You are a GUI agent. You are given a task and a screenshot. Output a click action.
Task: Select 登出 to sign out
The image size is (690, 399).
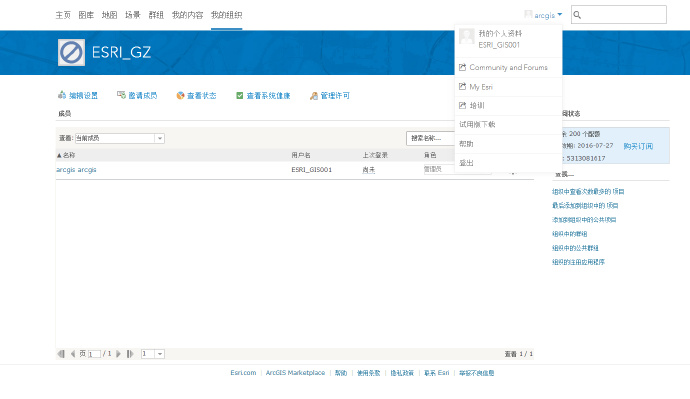508,163
